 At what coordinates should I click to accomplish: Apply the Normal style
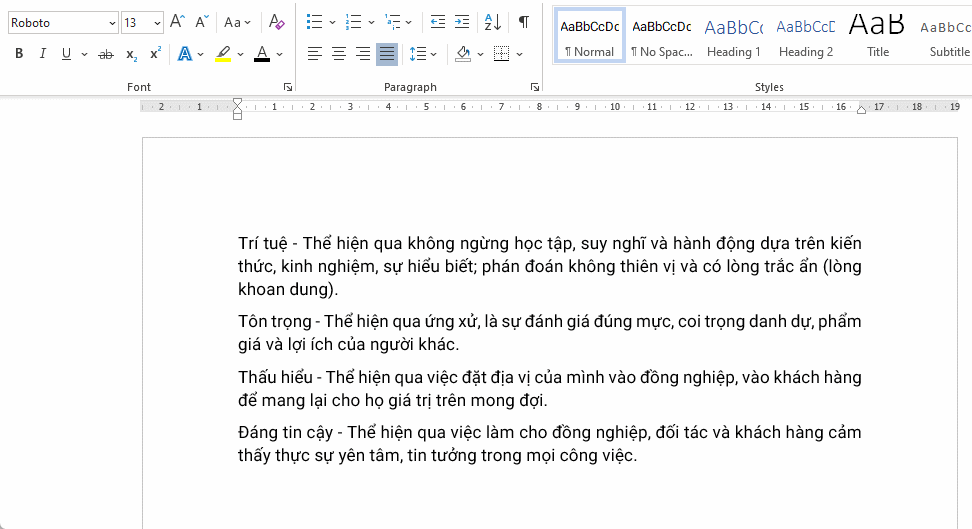590,35
